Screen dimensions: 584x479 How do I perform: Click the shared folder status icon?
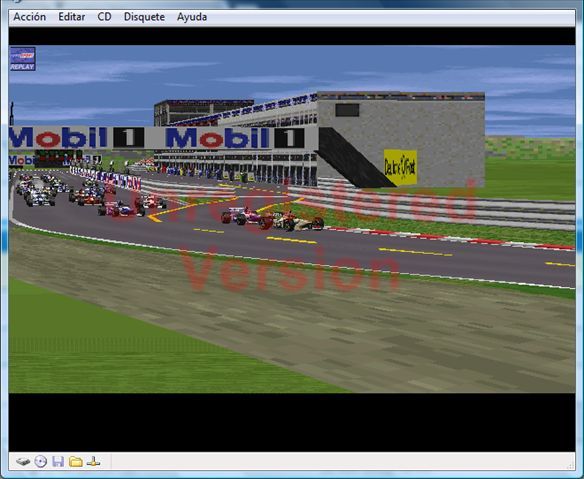pyautogui.click(x=76, y=462)
